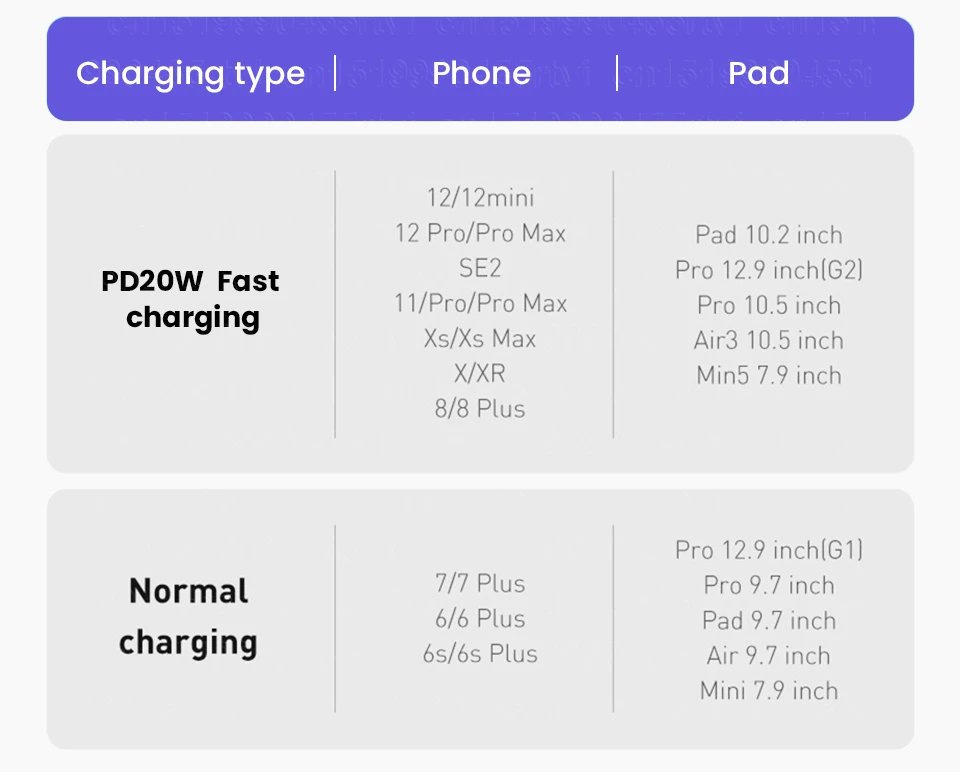Select the Pad column header

[759, 73]
